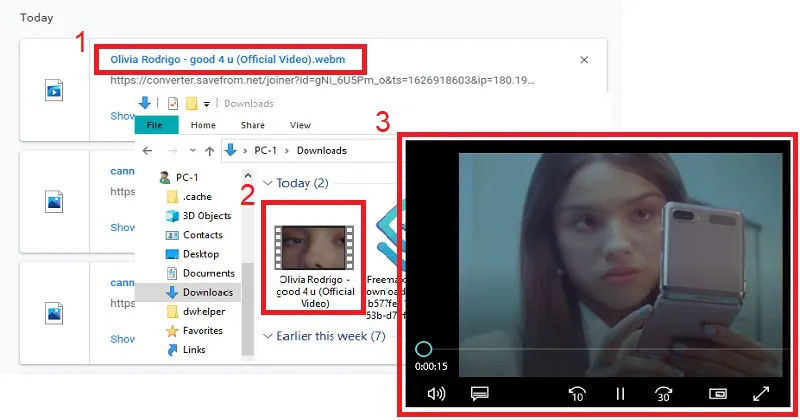Go back with the Explorer back arrow
Viewport: 800px width, 420px height.
pos(147,151)
